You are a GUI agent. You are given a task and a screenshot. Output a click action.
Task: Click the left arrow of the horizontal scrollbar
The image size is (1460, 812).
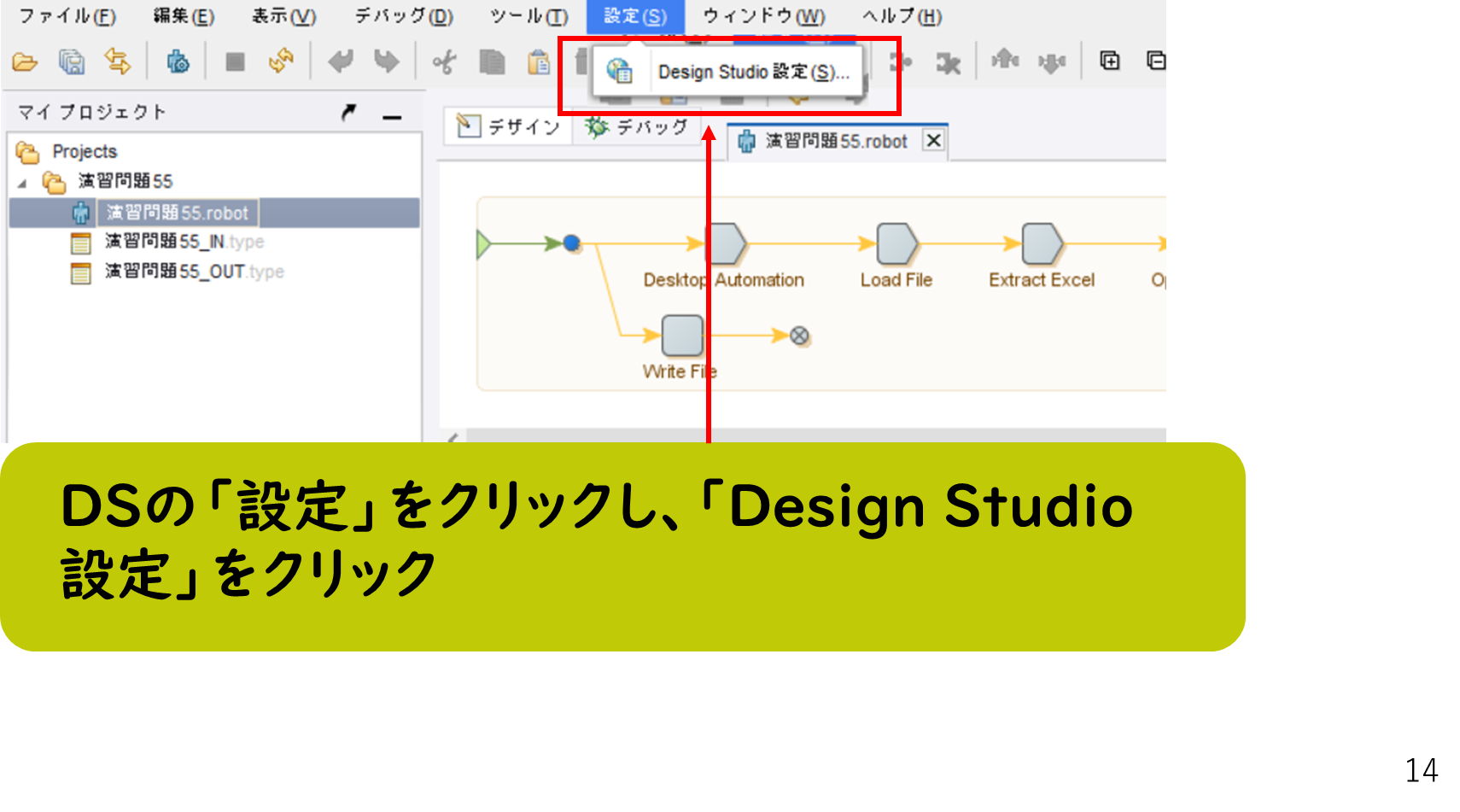pos(453,437)
